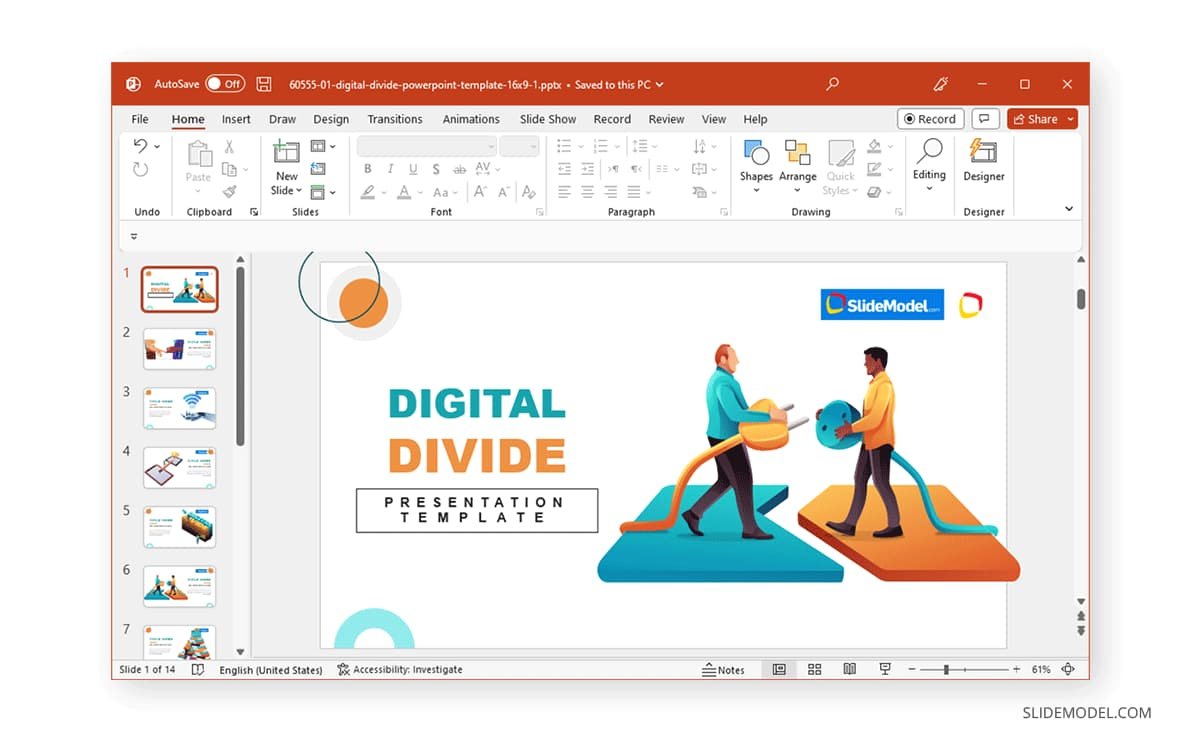1200x743 pixels.
Task: Click the Record button at top right
Action: pos(930,119)
